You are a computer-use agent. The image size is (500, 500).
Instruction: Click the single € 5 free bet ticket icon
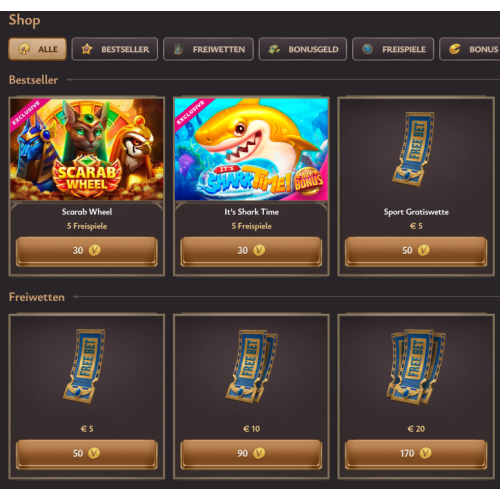(x=85, y=366)
